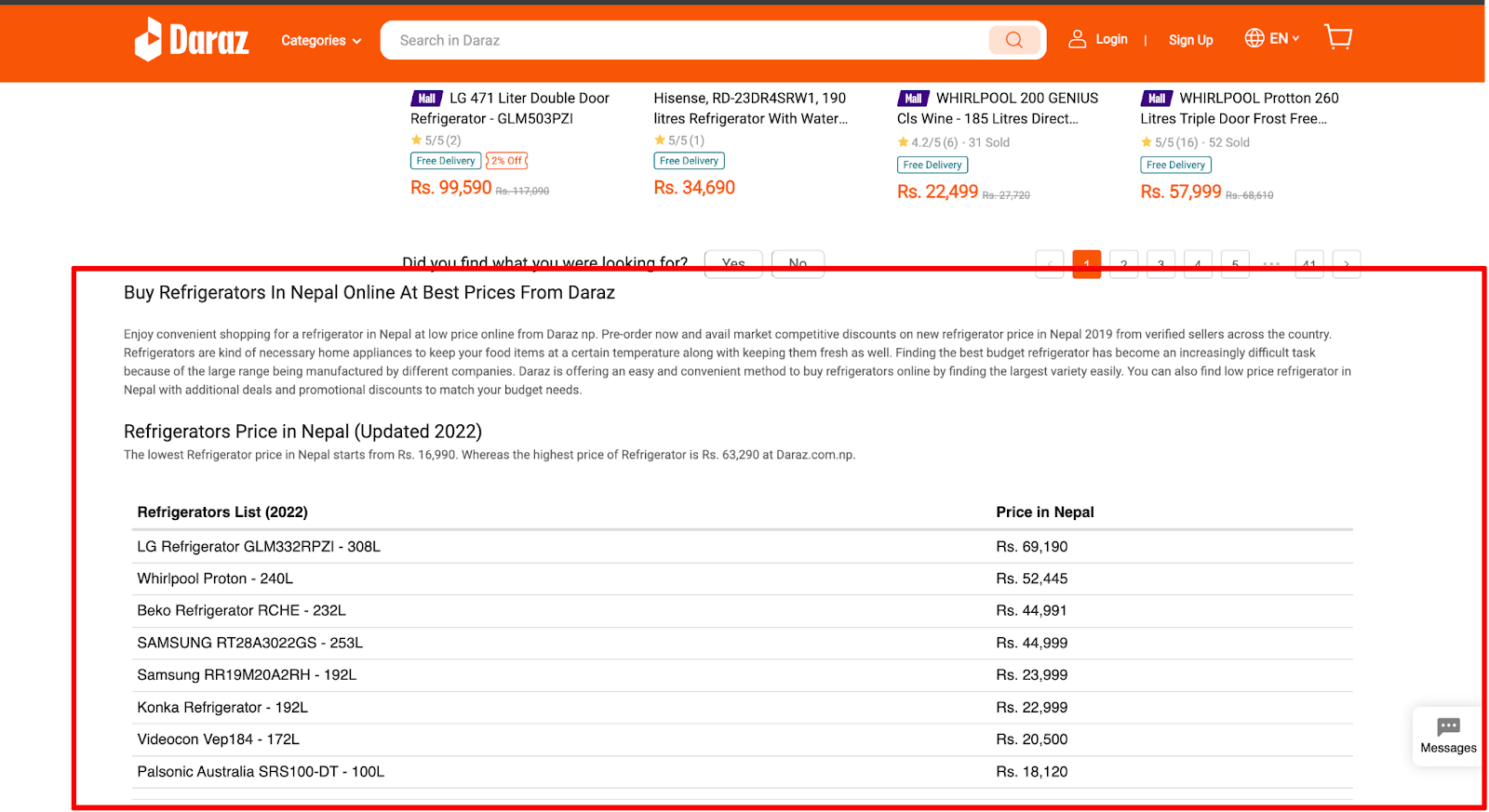Go to pagination page 3

(x=1160, y=264)
